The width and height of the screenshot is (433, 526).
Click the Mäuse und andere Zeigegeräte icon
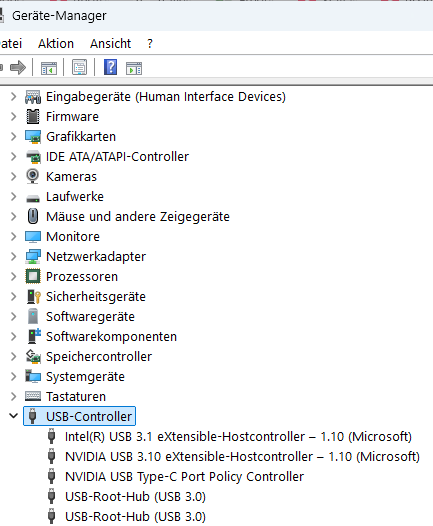[33, 216]
